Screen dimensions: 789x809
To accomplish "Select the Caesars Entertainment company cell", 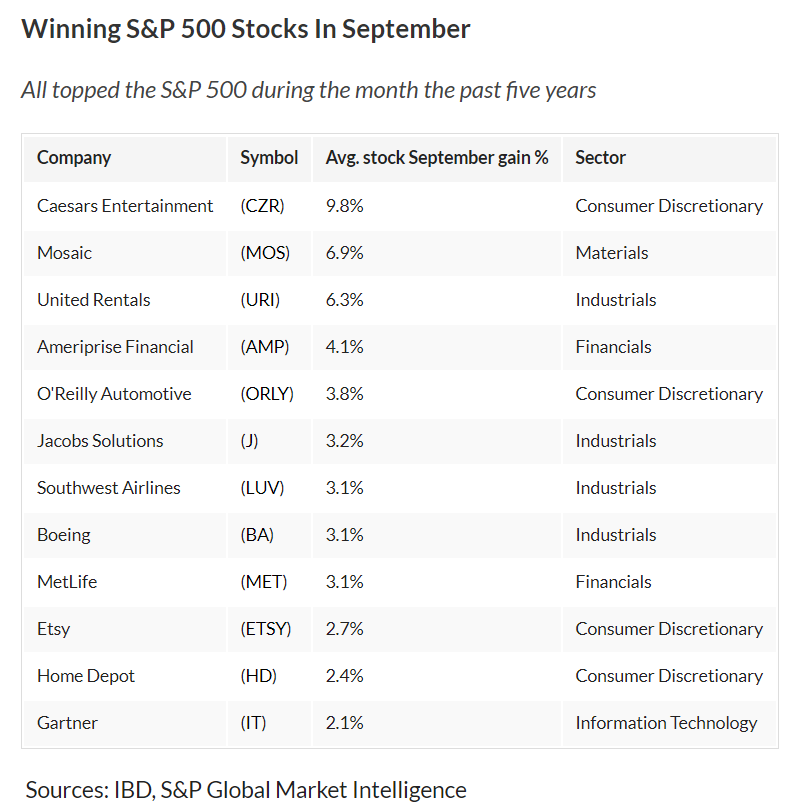I will [125, 205].
